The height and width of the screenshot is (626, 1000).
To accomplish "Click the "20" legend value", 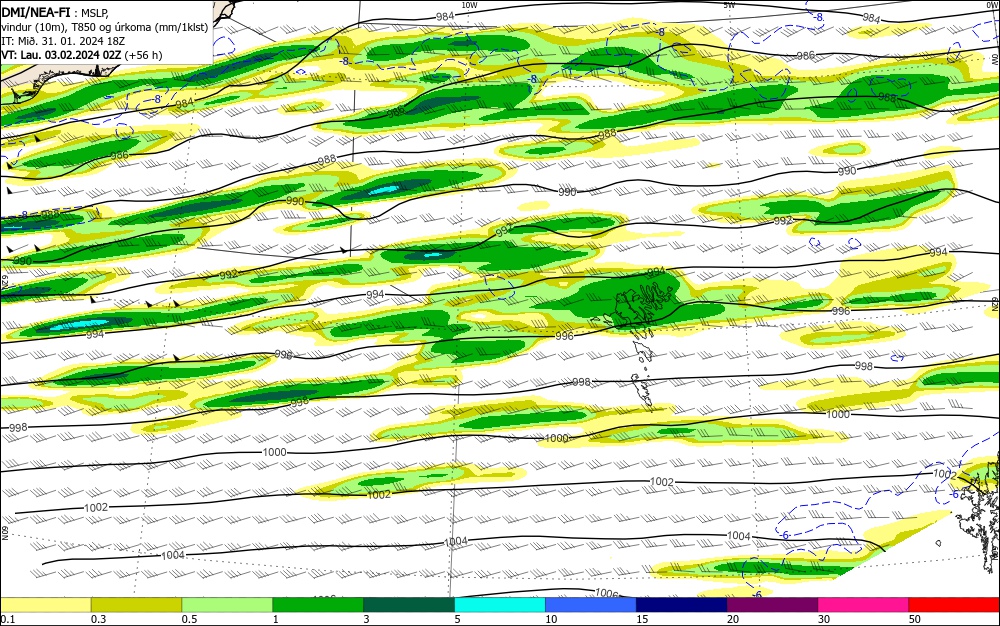I will point(733,619).
